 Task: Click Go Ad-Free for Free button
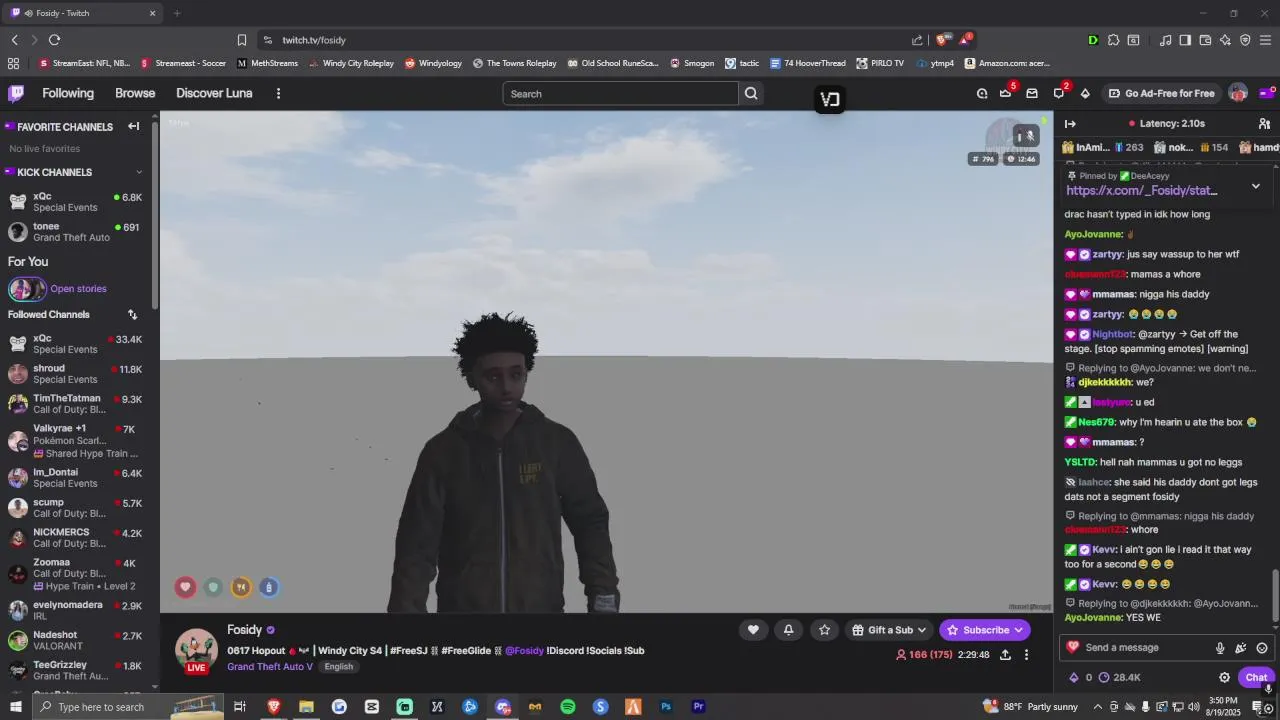[x=1160, y=93]
